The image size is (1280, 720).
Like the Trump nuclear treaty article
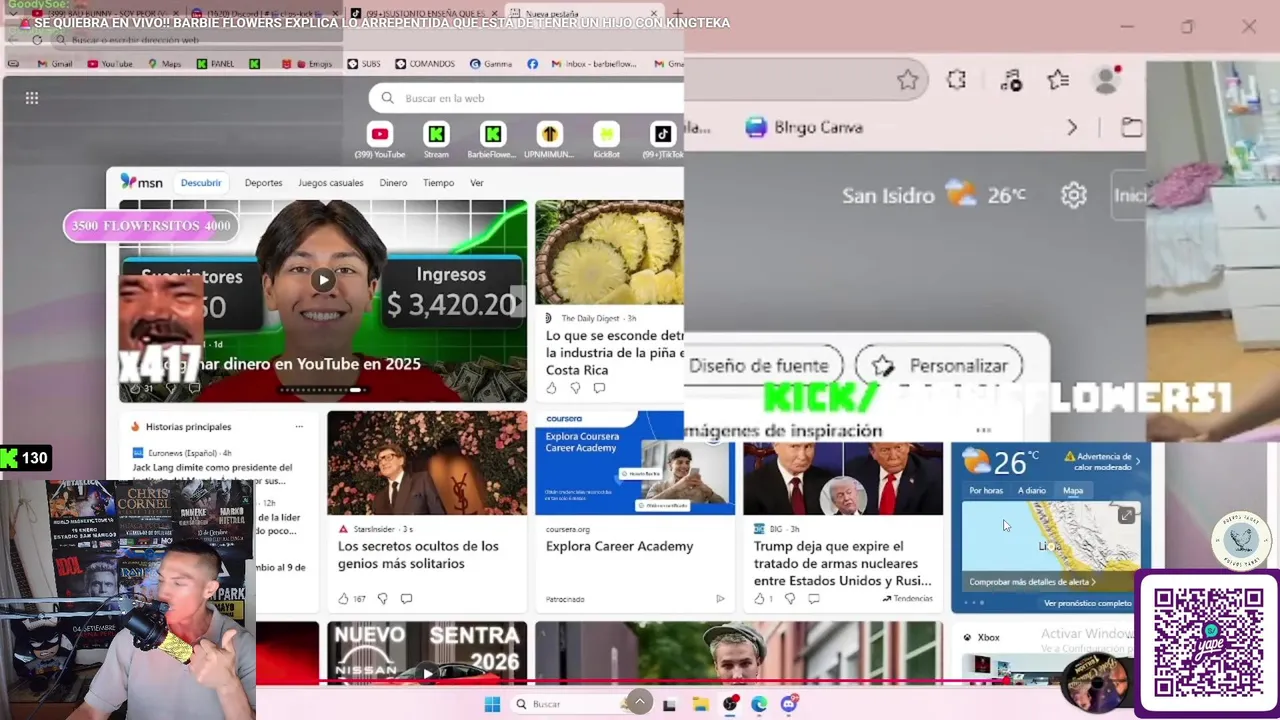click(x=759, y=599)
